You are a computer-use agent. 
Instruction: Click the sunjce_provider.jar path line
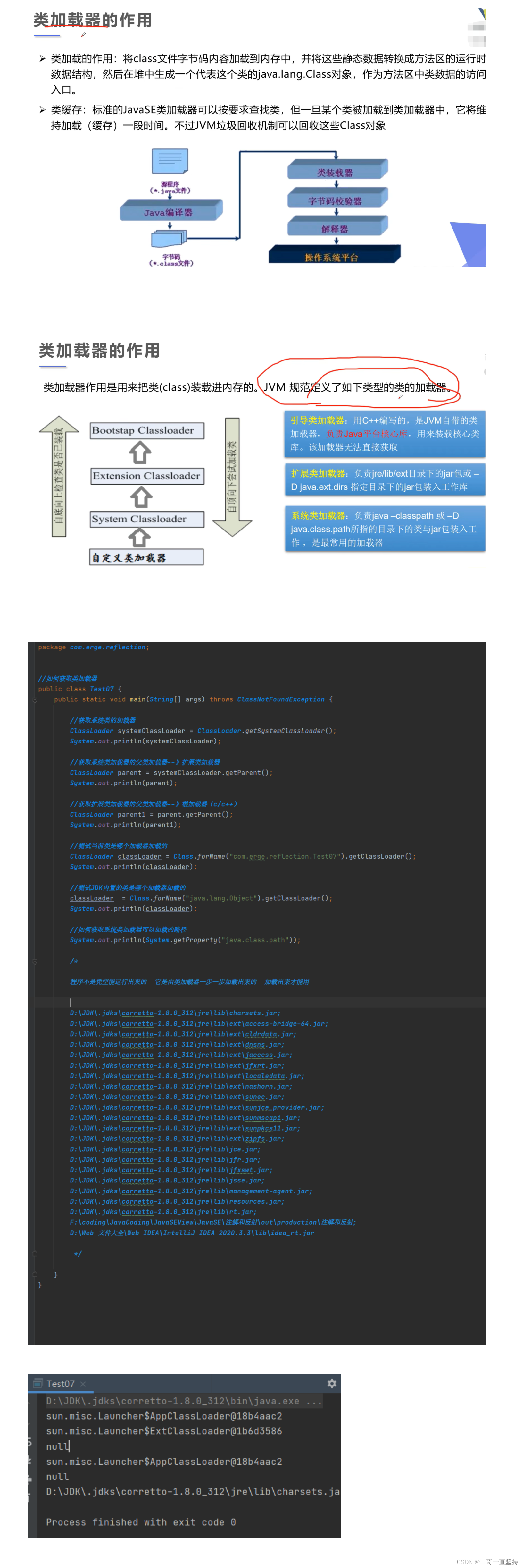click(197, 1107)
